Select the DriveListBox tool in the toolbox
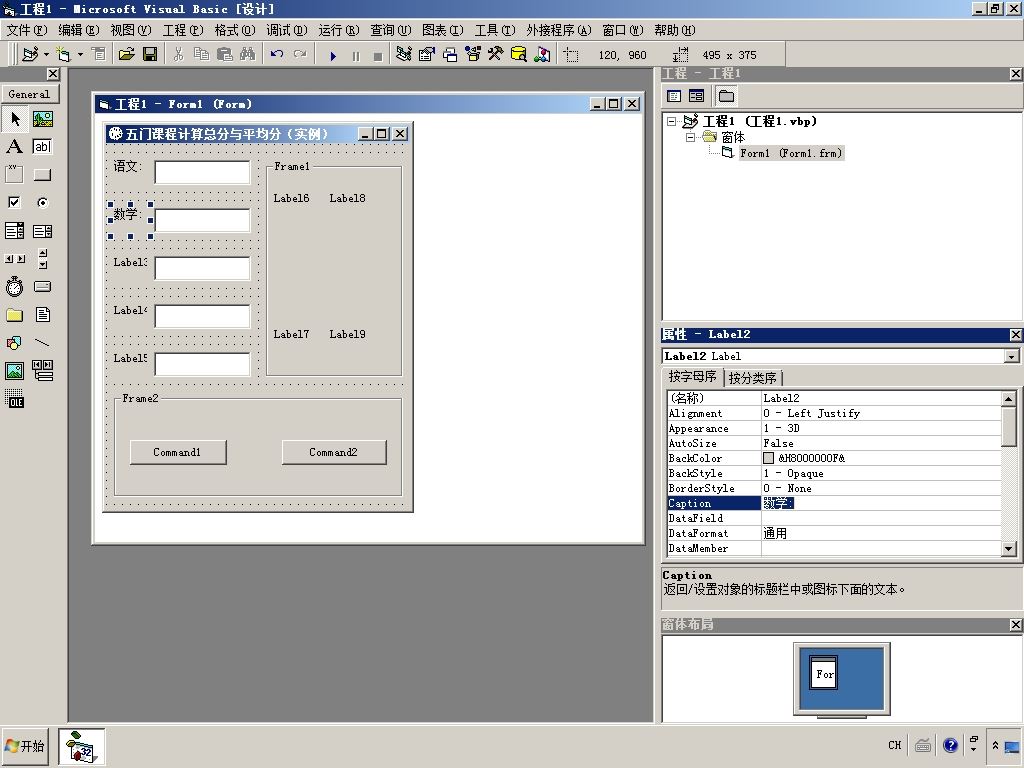Image resolution: width=1024 pixels, height=768 pixels. pyautogui.click(x=42, y=286)
